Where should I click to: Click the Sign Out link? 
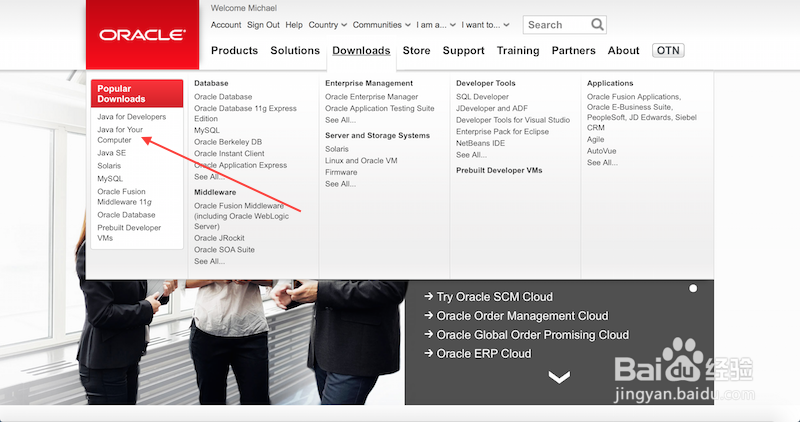(x=263, y=24)
